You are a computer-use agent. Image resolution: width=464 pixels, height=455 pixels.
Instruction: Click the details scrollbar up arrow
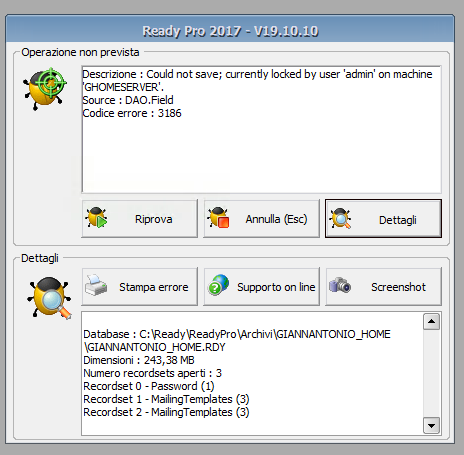click(431, 322)
